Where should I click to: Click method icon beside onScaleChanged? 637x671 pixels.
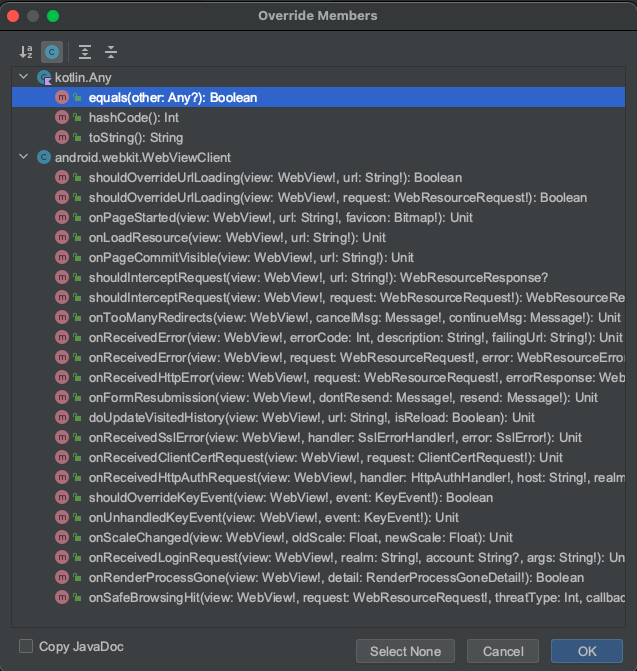[x=62, y=537]
